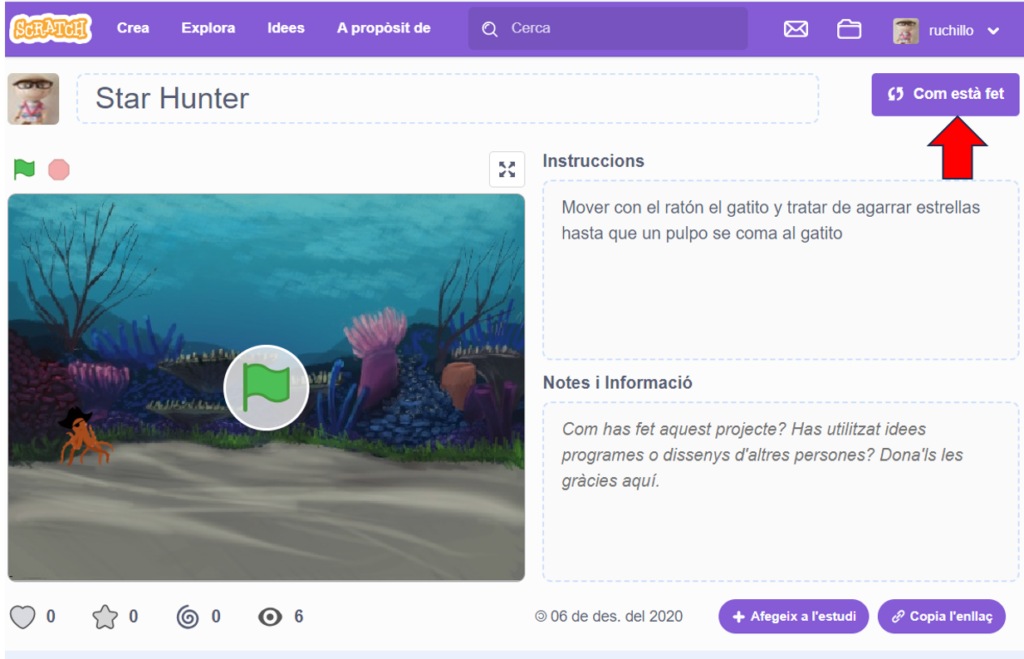Expand the ruchillo account dropdown
This screenshot has width=1024, height=659.
[x=992, y=30]
